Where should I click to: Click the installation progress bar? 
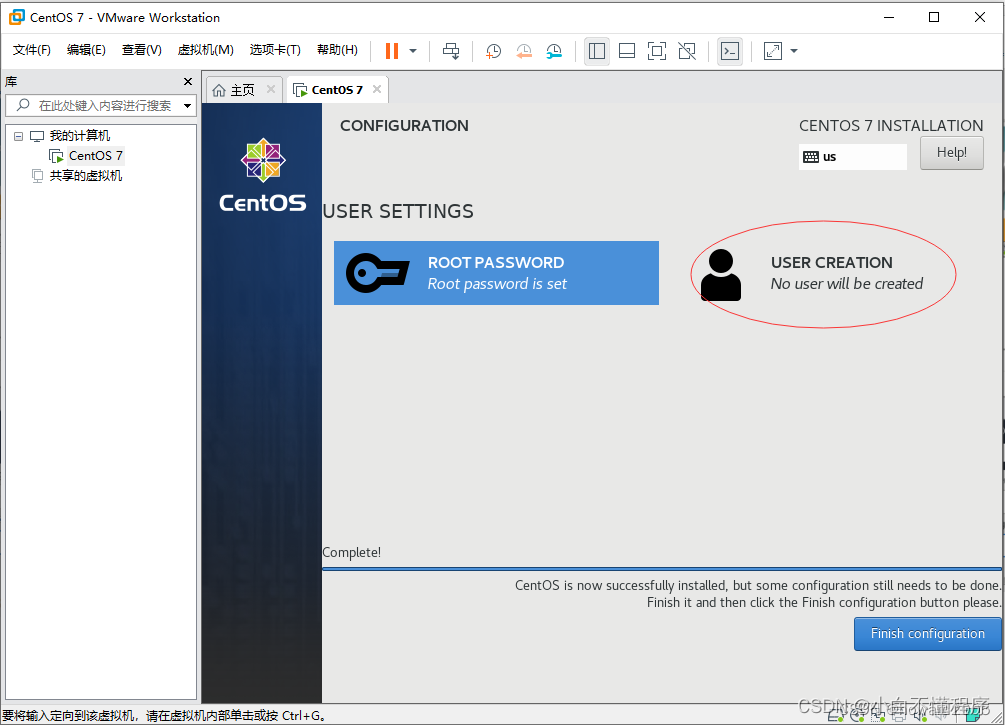(661, 569)
